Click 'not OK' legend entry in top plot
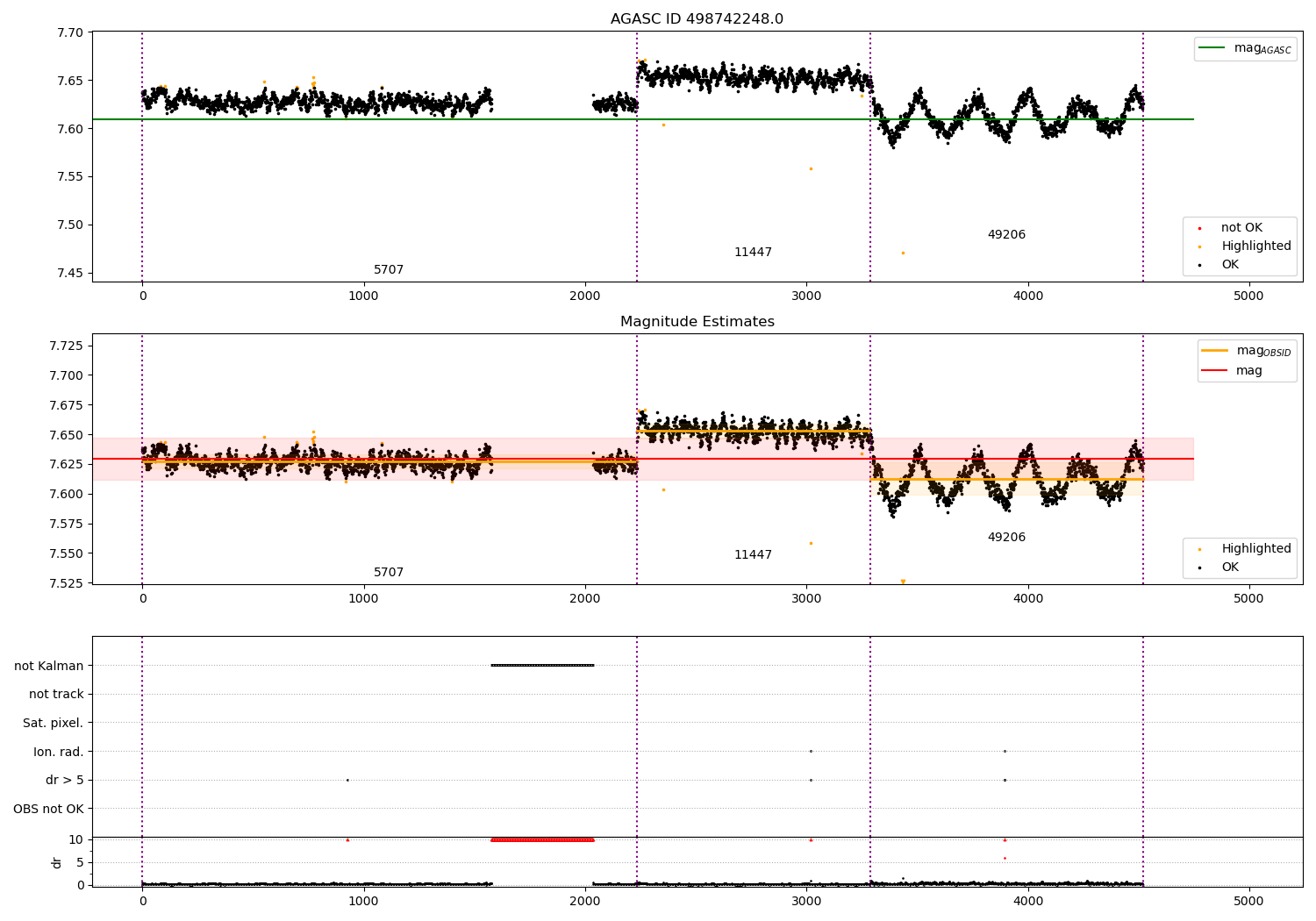 [1241, 227]
